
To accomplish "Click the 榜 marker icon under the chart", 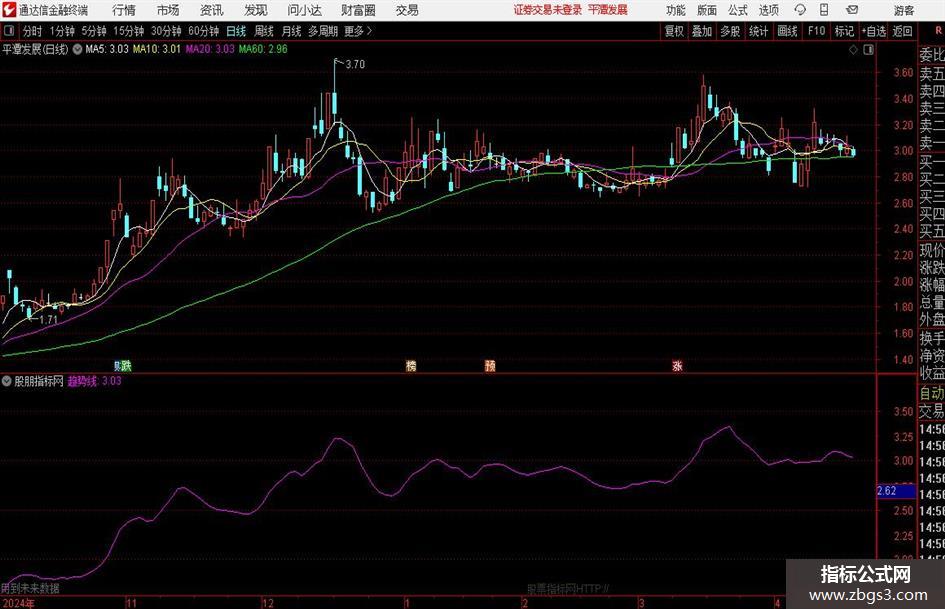I will click(x=411, y=365).
